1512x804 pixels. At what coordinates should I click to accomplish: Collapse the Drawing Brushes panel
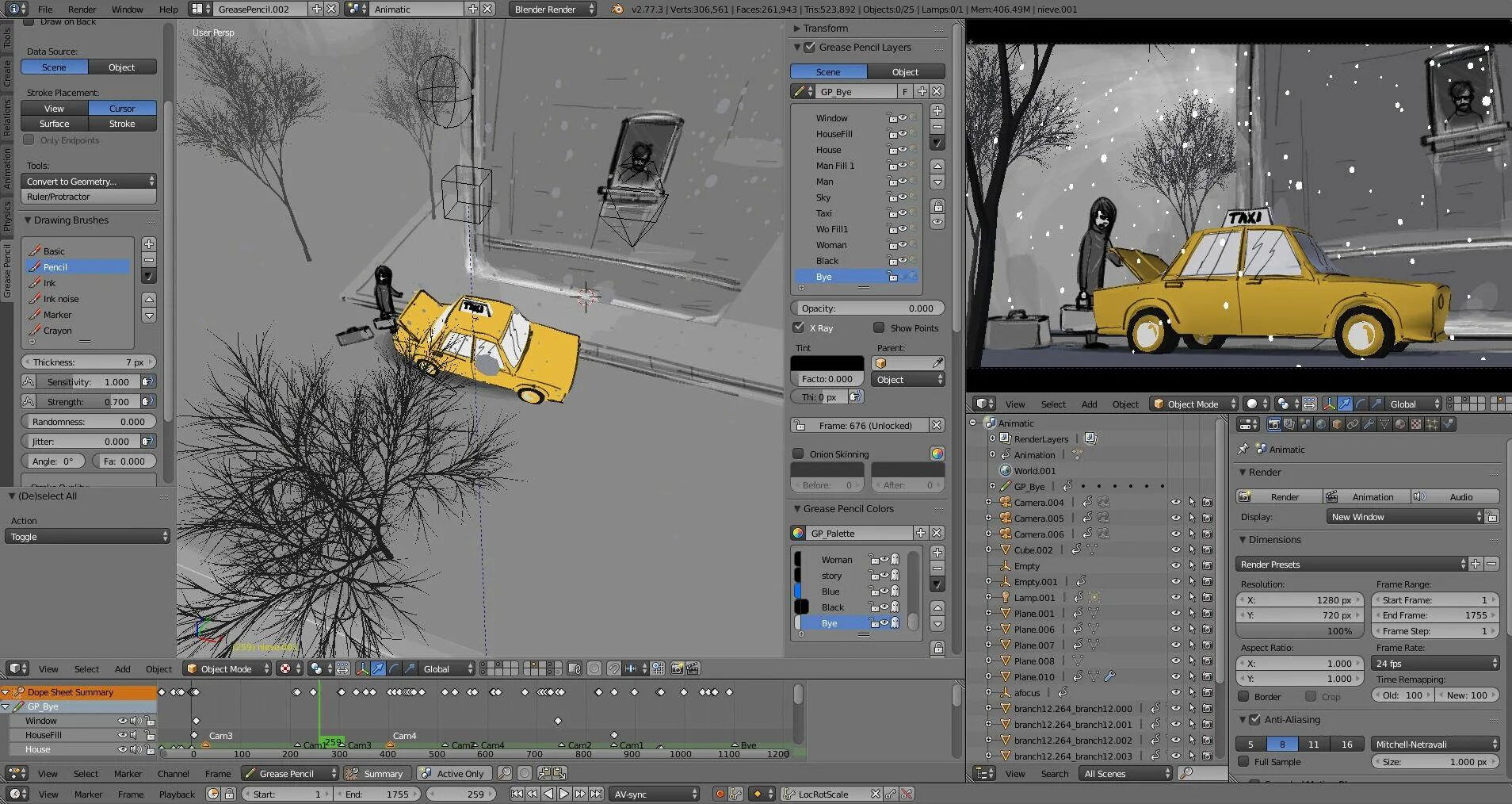click(x=29, y=220)
